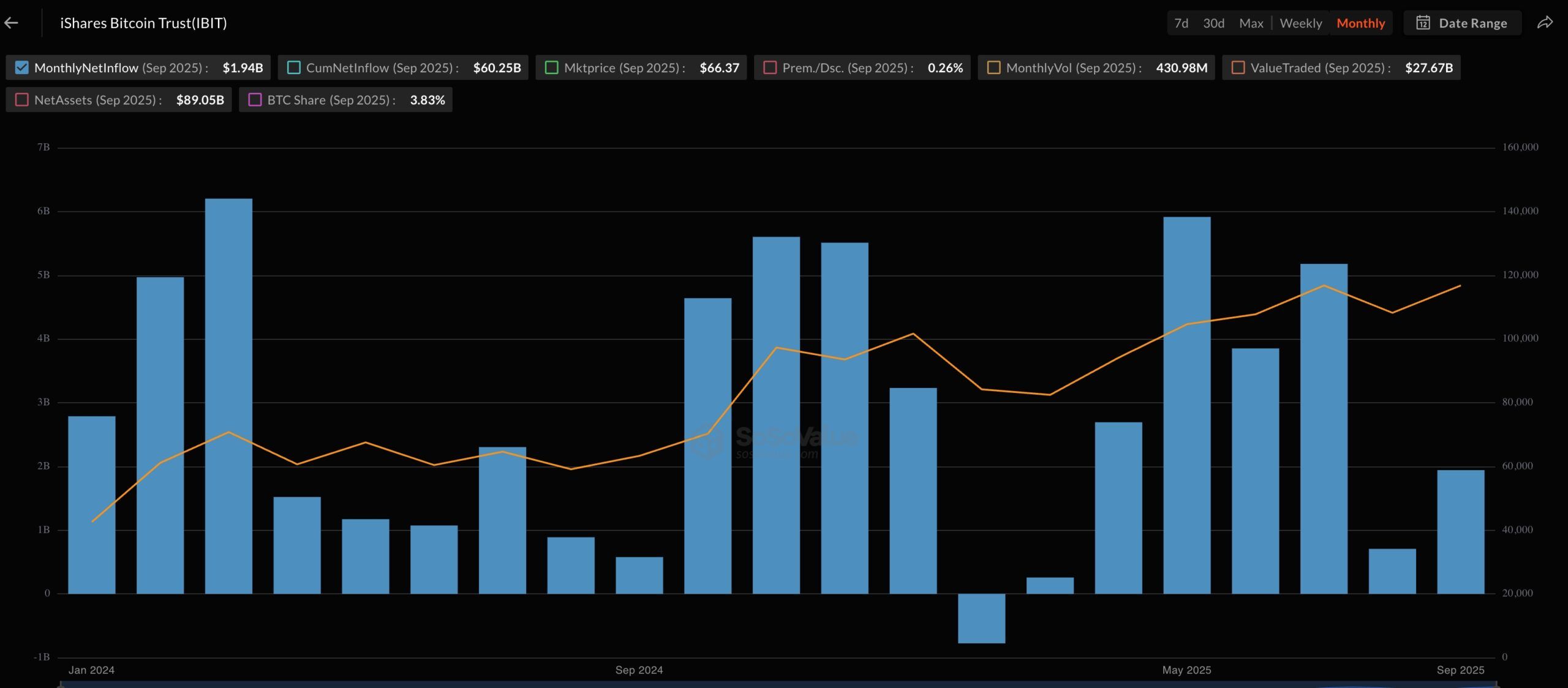The image size is (1568, 688).
Task: Click the tallest bar above 6B
Action: coord(228,396)
